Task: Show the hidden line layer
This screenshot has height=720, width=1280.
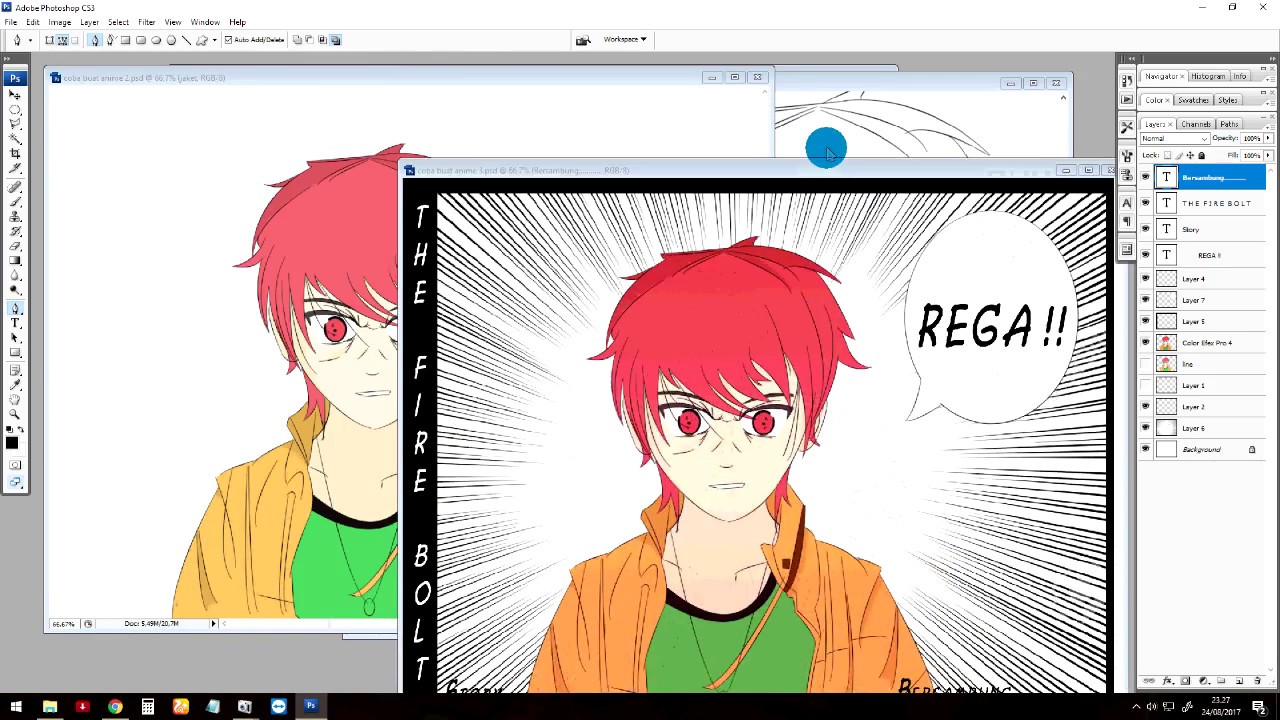Action: pos(1146,364)
